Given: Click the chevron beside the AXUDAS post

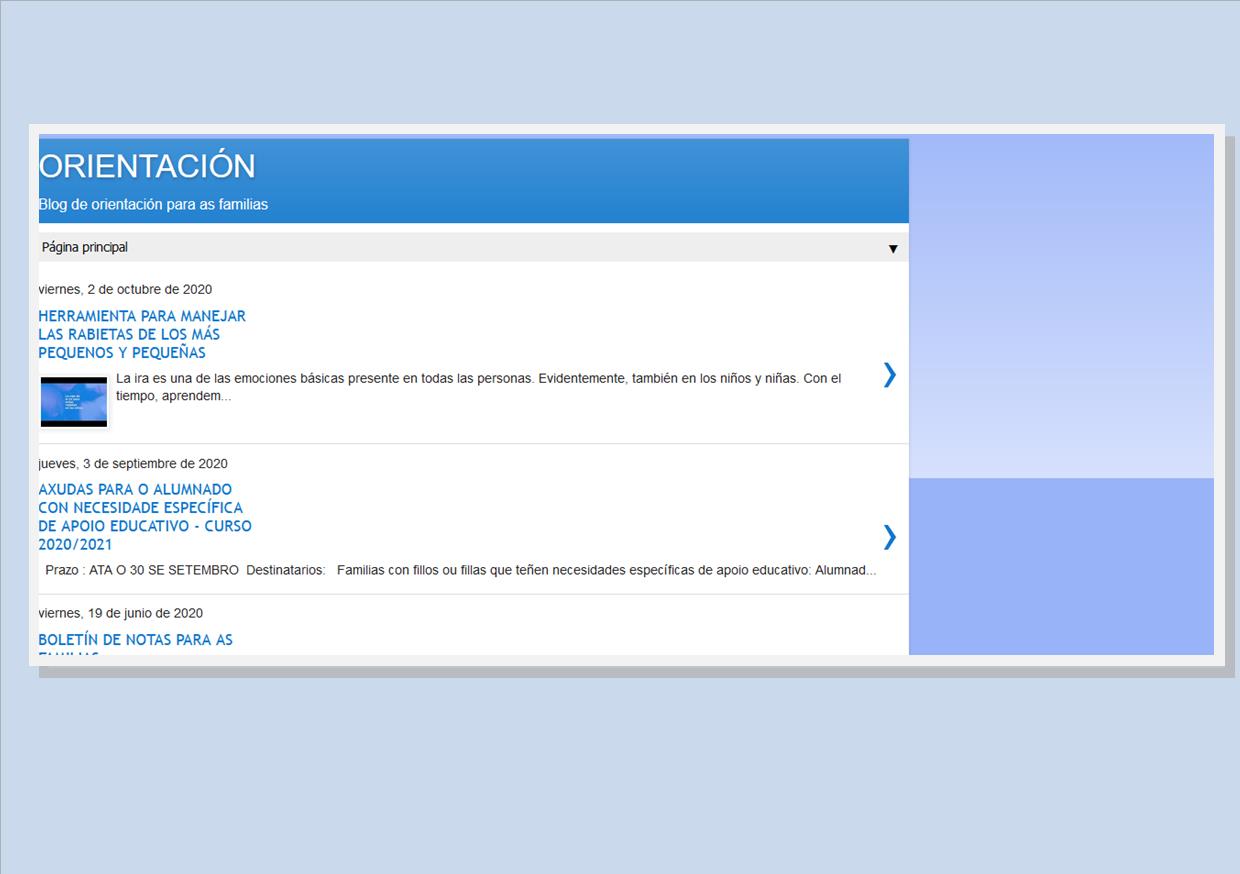Looking at the screenshot, I should point(889,537).
